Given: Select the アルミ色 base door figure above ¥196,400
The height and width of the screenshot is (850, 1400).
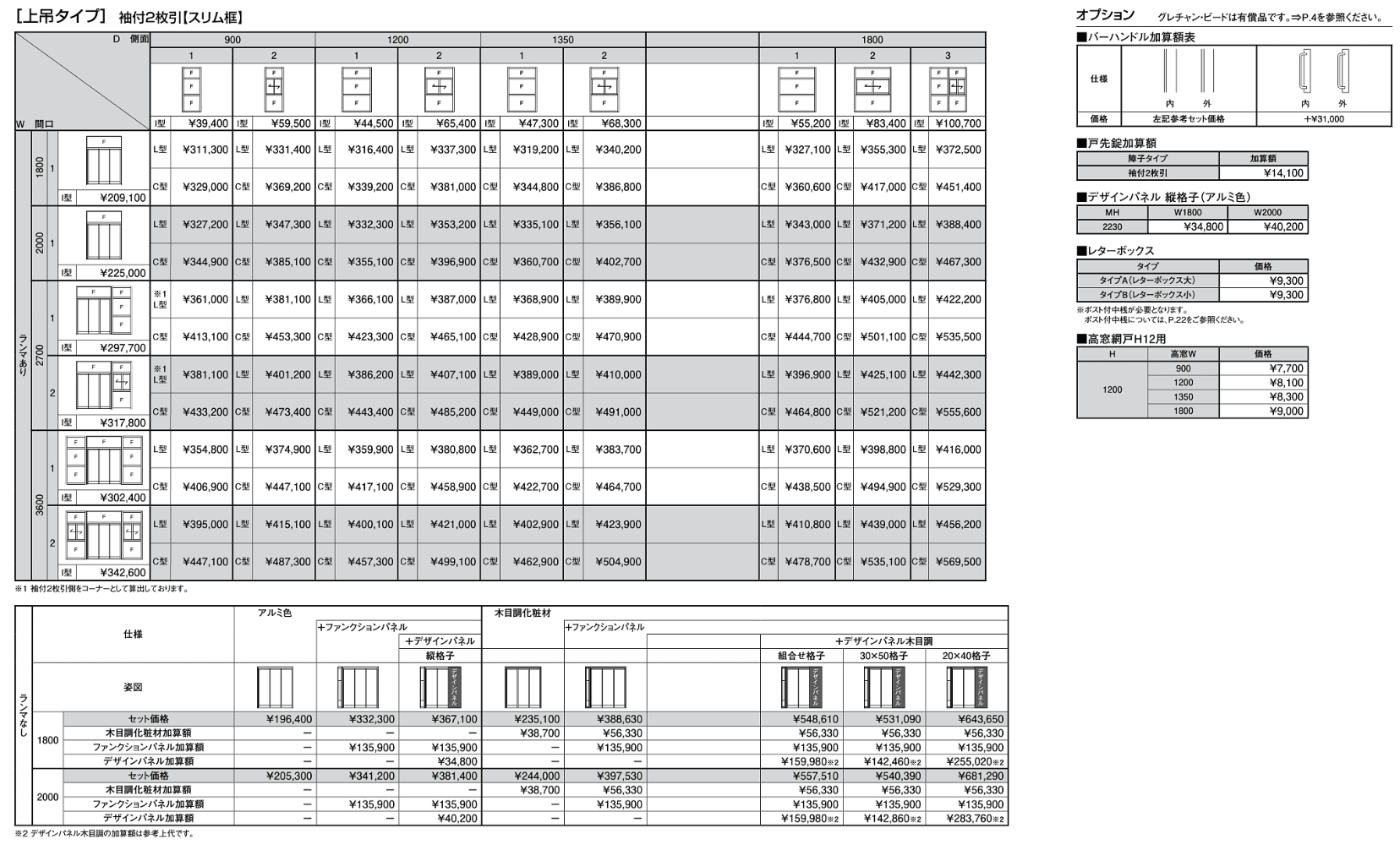Looking at the screenshot, I should click(276, 688).
